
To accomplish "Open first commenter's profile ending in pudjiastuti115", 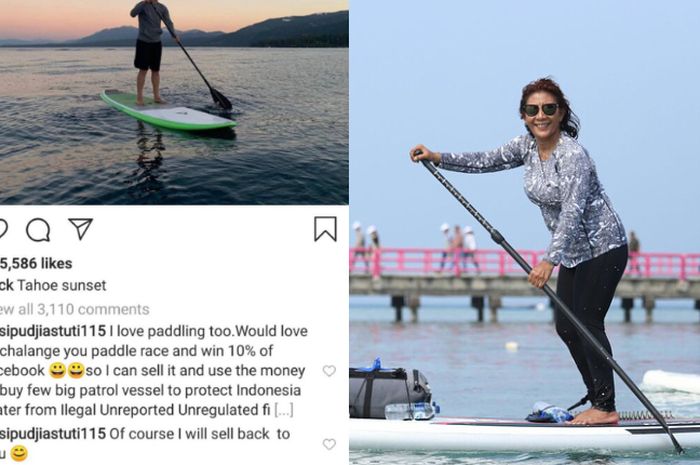I will pyautogui.click(x=53, y=331).
